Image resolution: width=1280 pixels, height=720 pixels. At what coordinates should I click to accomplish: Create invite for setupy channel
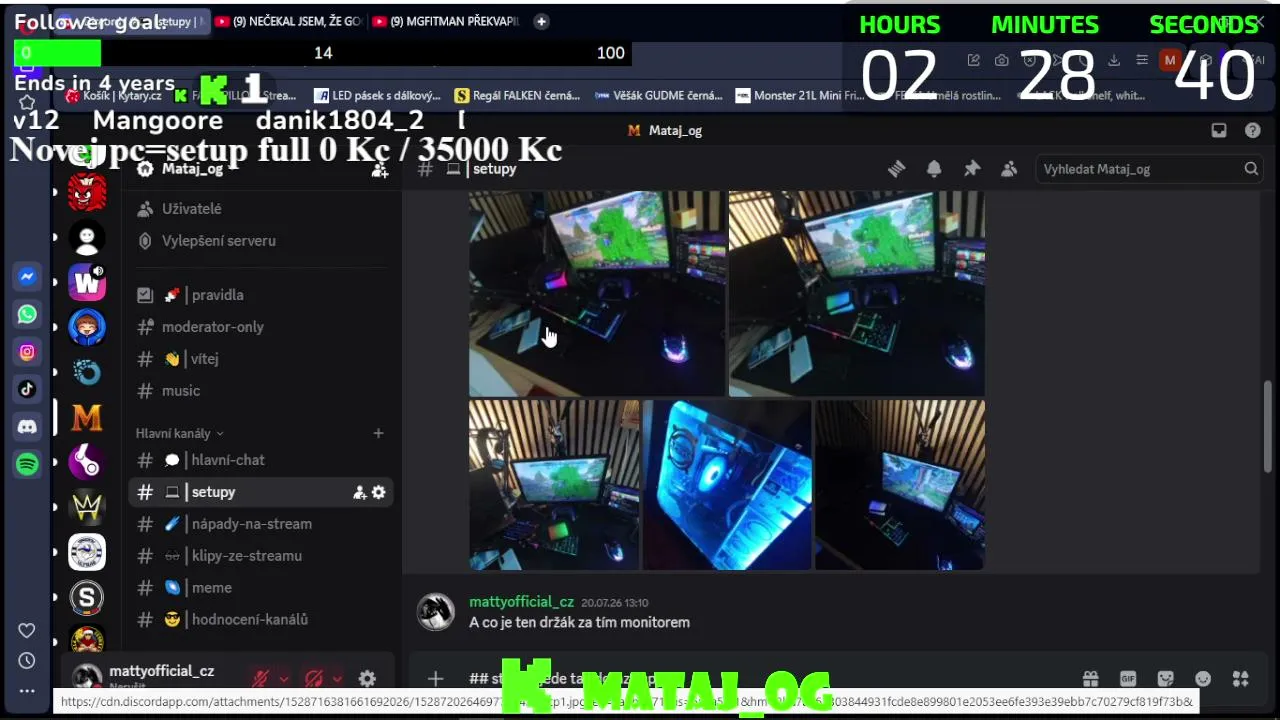(x=360, y=492)
